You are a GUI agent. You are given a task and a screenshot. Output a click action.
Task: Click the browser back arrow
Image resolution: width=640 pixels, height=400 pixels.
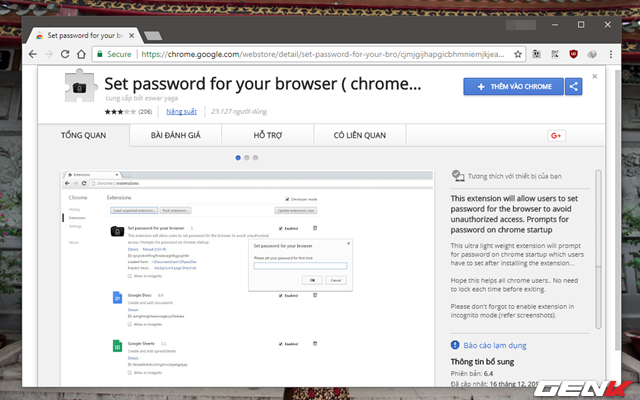[x=33, y=54]
